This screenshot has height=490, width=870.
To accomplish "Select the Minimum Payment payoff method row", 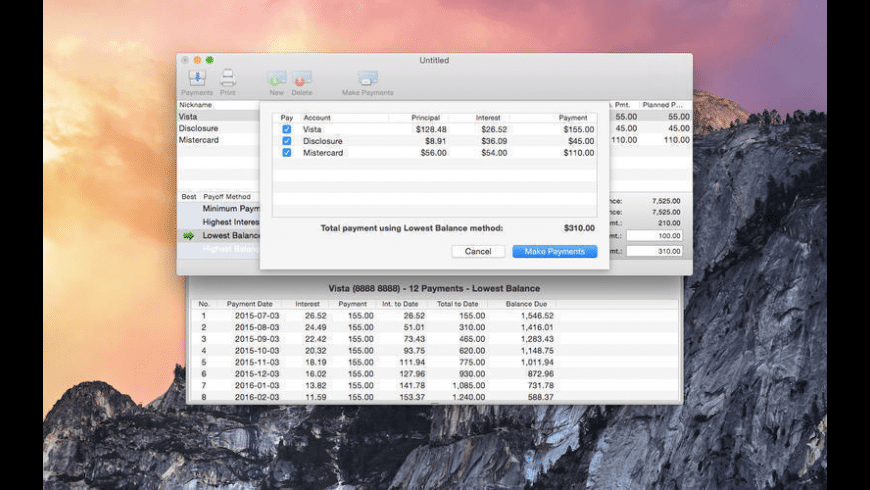I will 230,209.
